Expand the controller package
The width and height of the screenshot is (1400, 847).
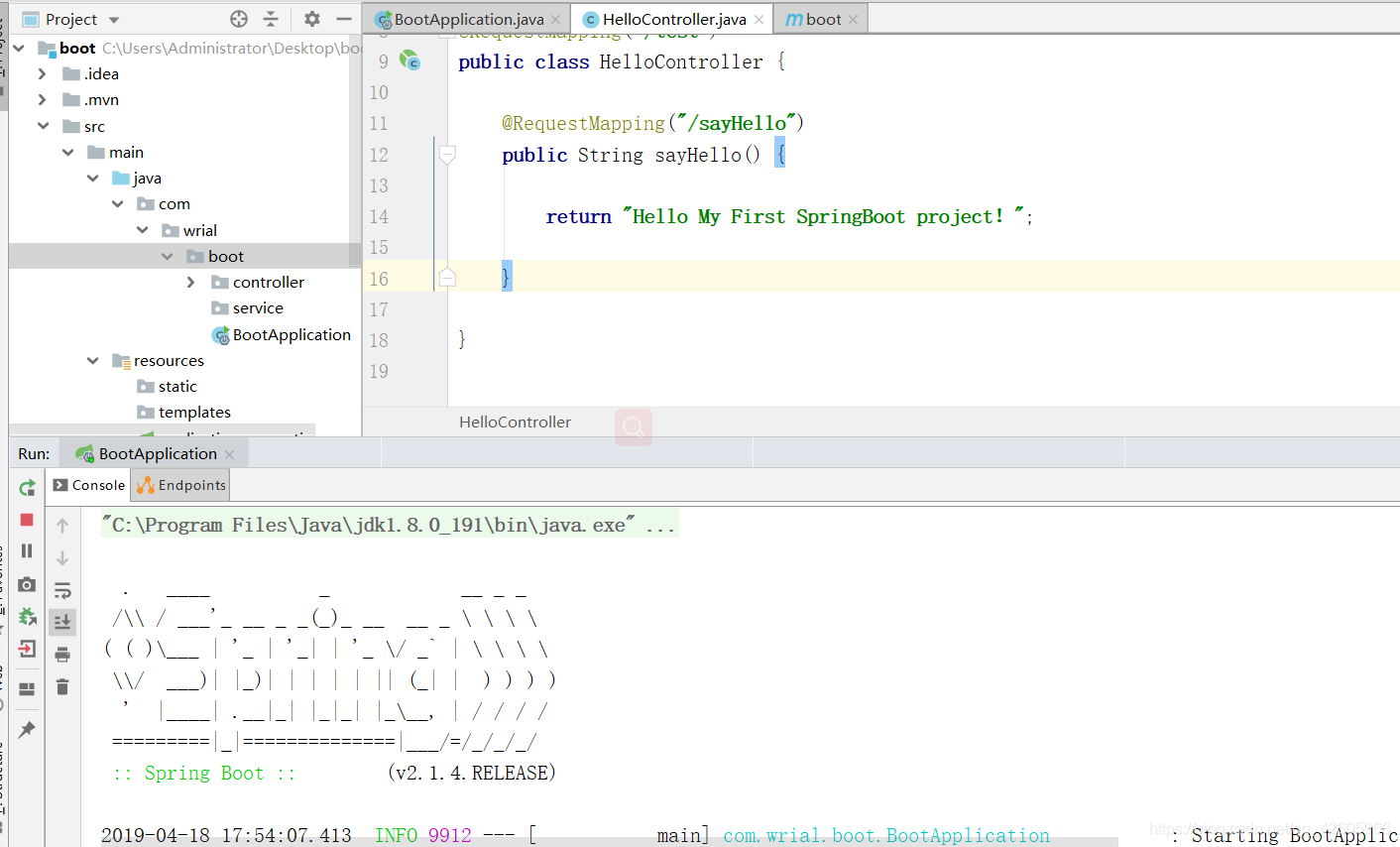click(190, 282)
